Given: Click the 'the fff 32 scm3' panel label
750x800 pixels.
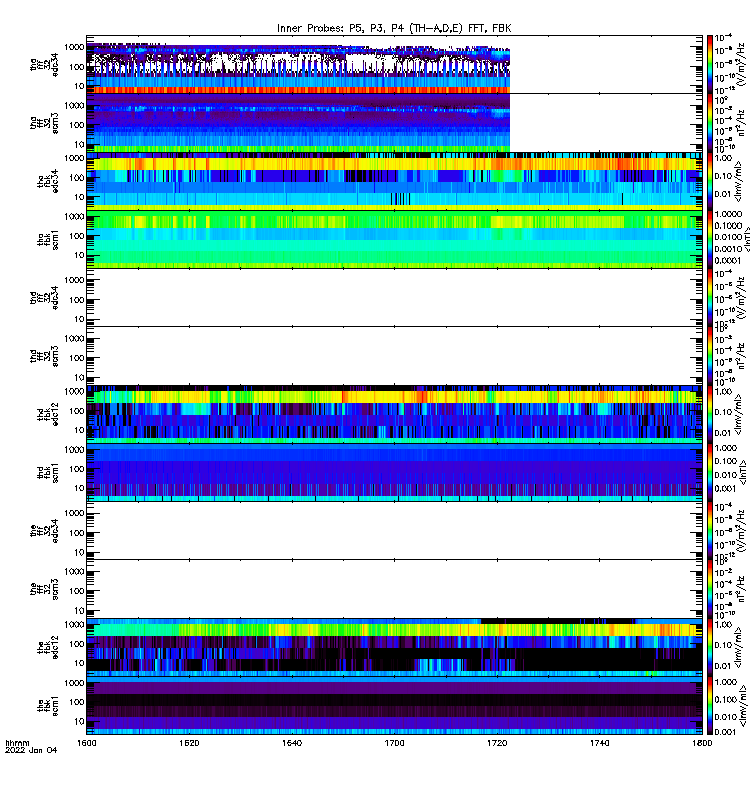Looking at the screenshot, I should 44,589.
